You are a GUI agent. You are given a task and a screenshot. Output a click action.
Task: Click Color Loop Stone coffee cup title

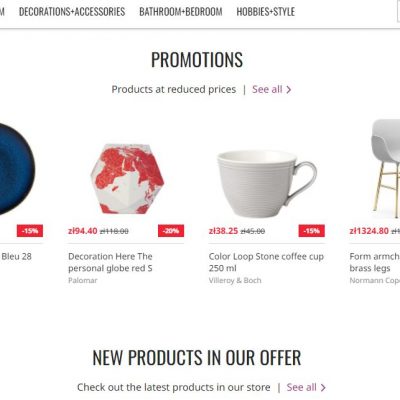coord(266,262)
